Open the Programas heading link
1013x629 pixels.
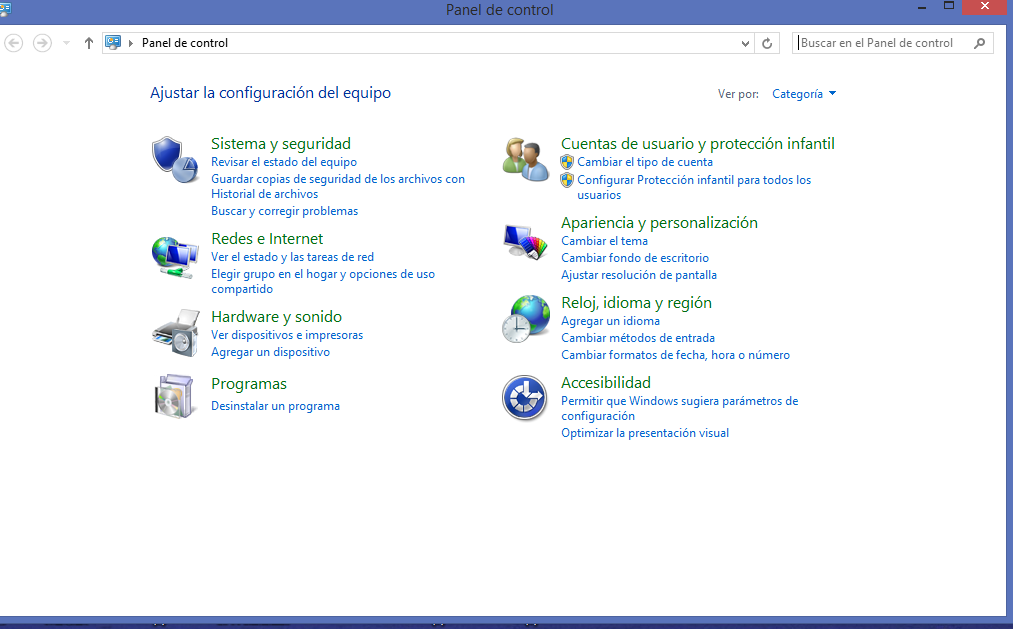coord(249,384)
